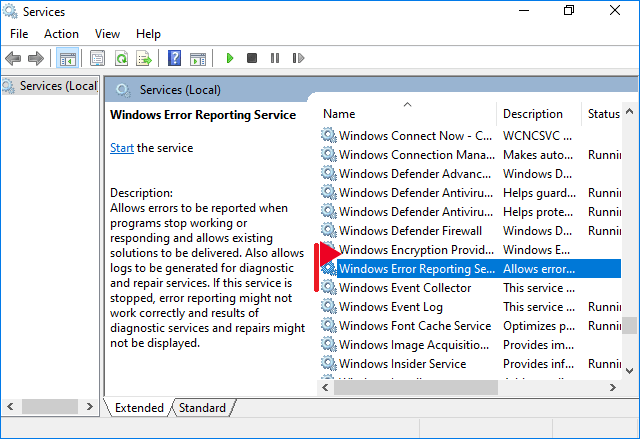Click console tree scroll left arrow

11,406
